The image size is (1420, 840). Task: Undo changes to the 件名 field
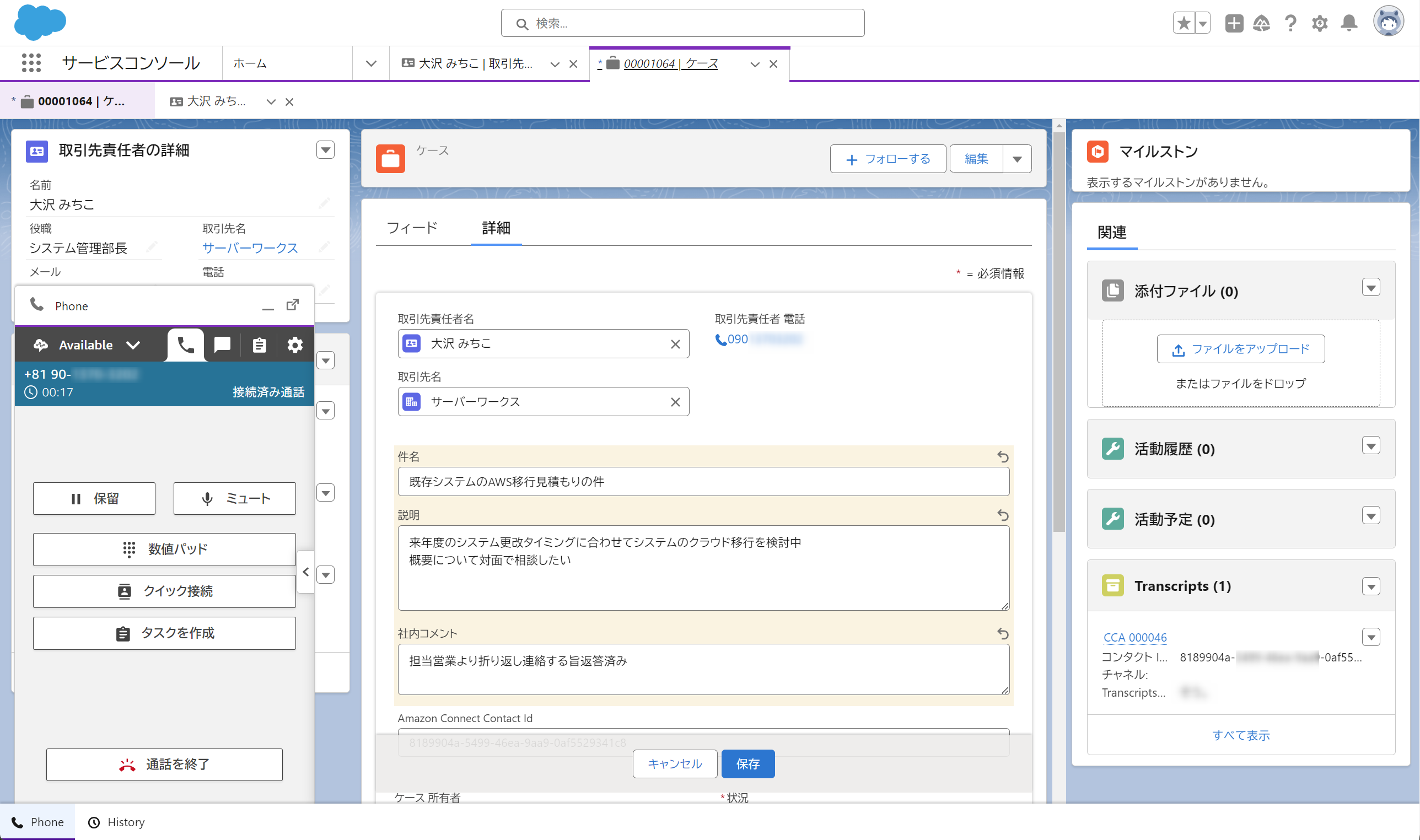click(x=1003, y=457)
